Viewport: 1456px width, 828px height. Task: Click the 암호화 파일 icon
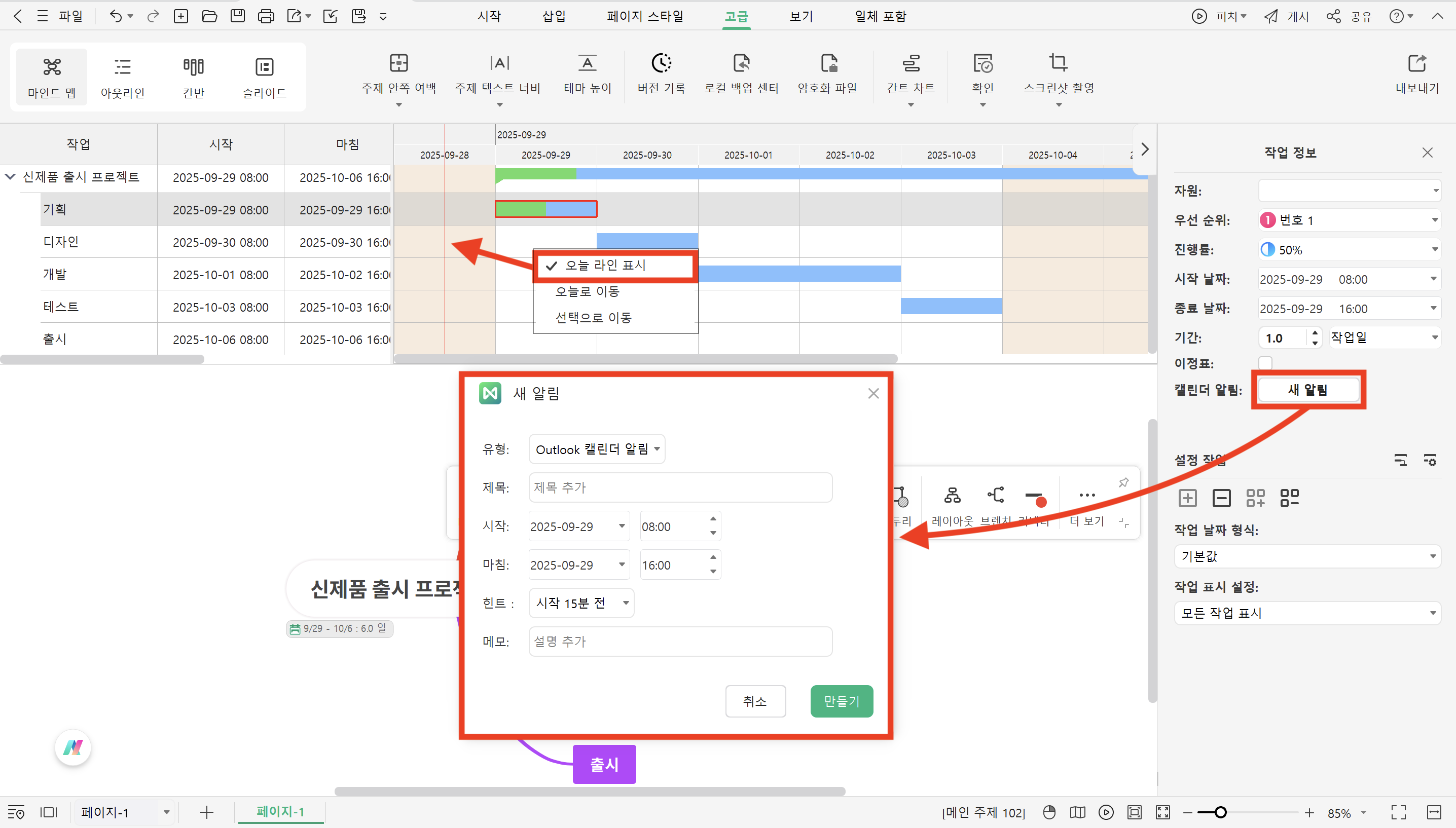[x=828, y=74]
